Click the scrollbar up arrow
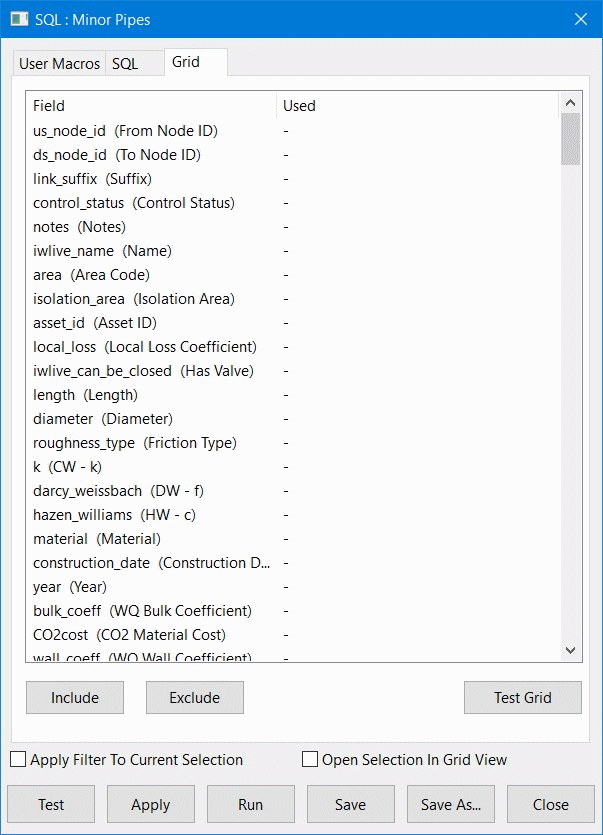The width and height of the screenshot is (603, 835). coord(571,101)
